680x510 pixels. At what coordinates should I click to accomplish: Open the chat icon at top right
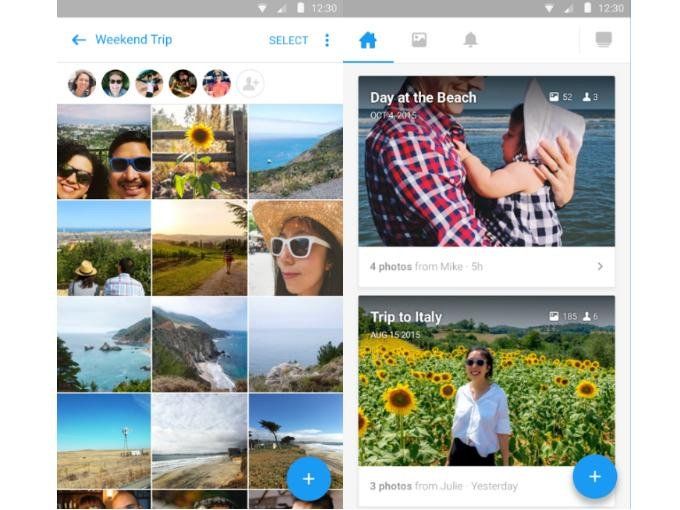pos(603,40)
